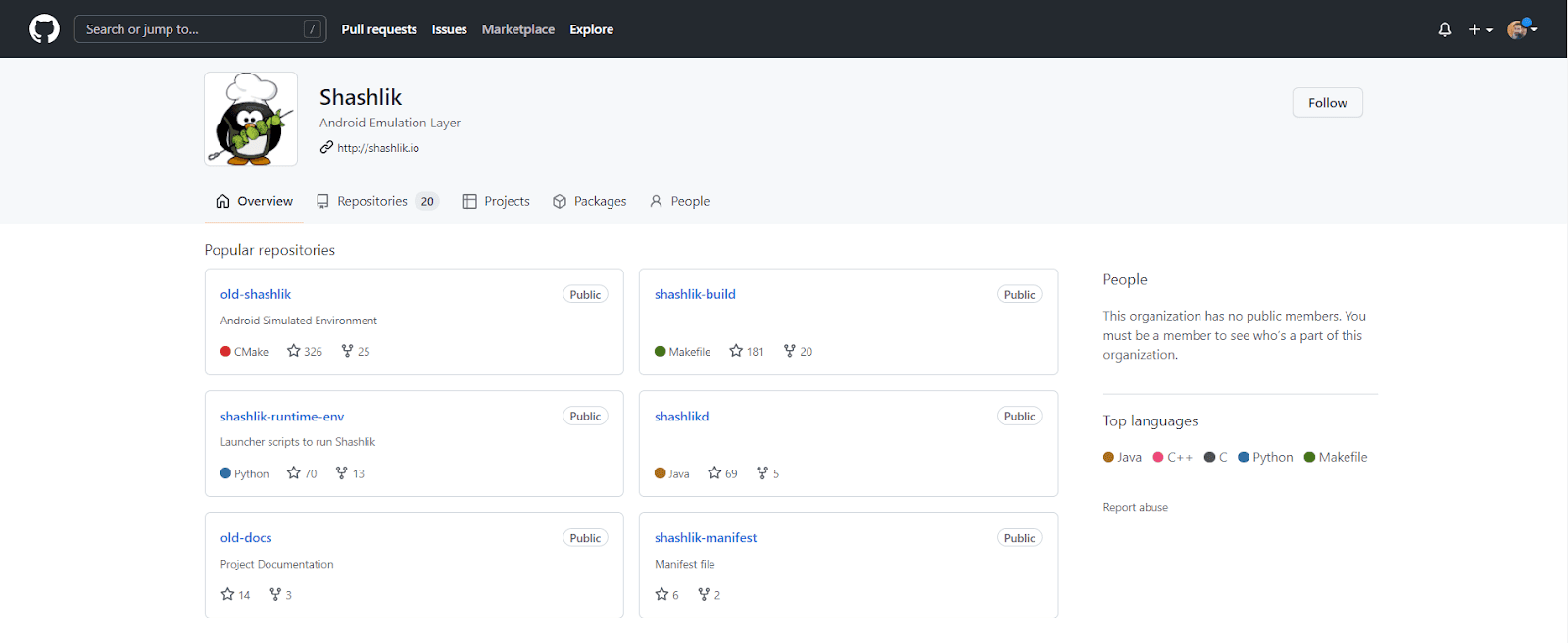Go to the People tab
This screenshot has width=1568, height=643.
coord(679,201)
